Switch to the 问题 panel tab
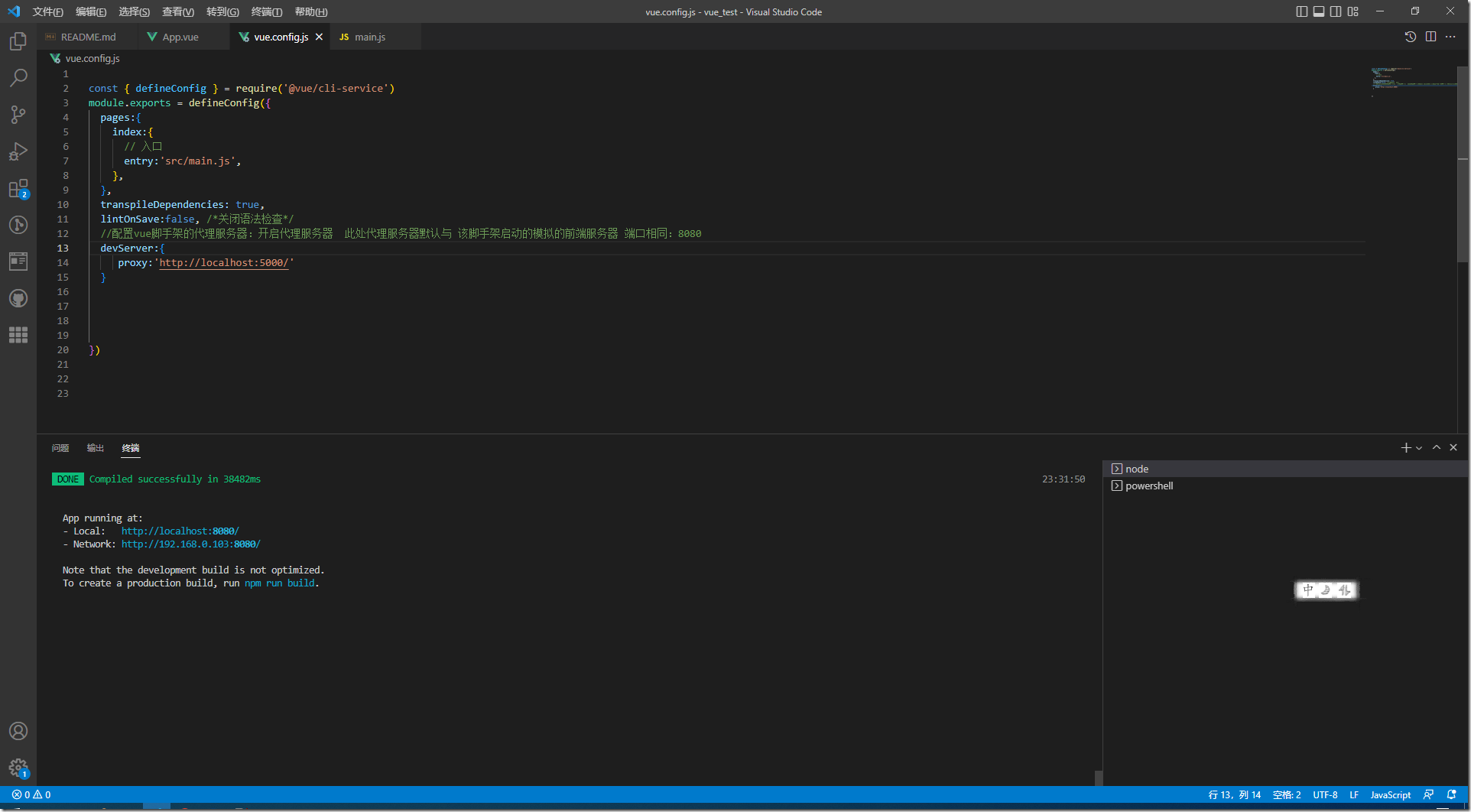The height and width of the screenshot is (812, 1471). 60,448
